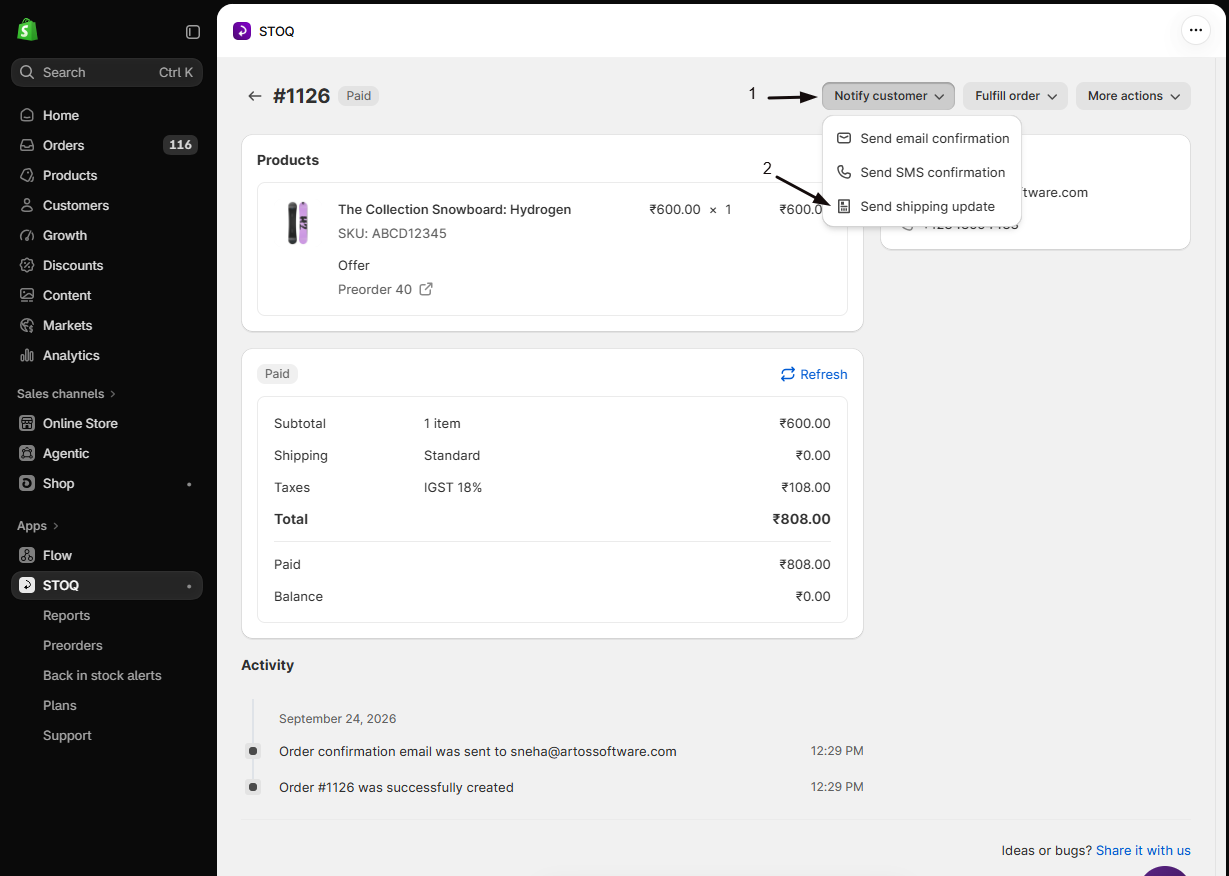Click the purple STOQ logo in the header

(242, 31)
